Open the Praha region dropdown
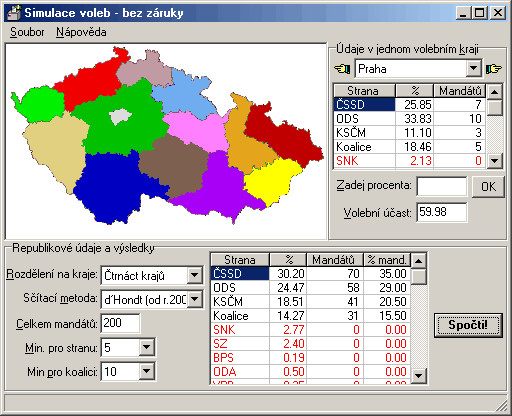 pyautogui.click(x=474, y=69)
